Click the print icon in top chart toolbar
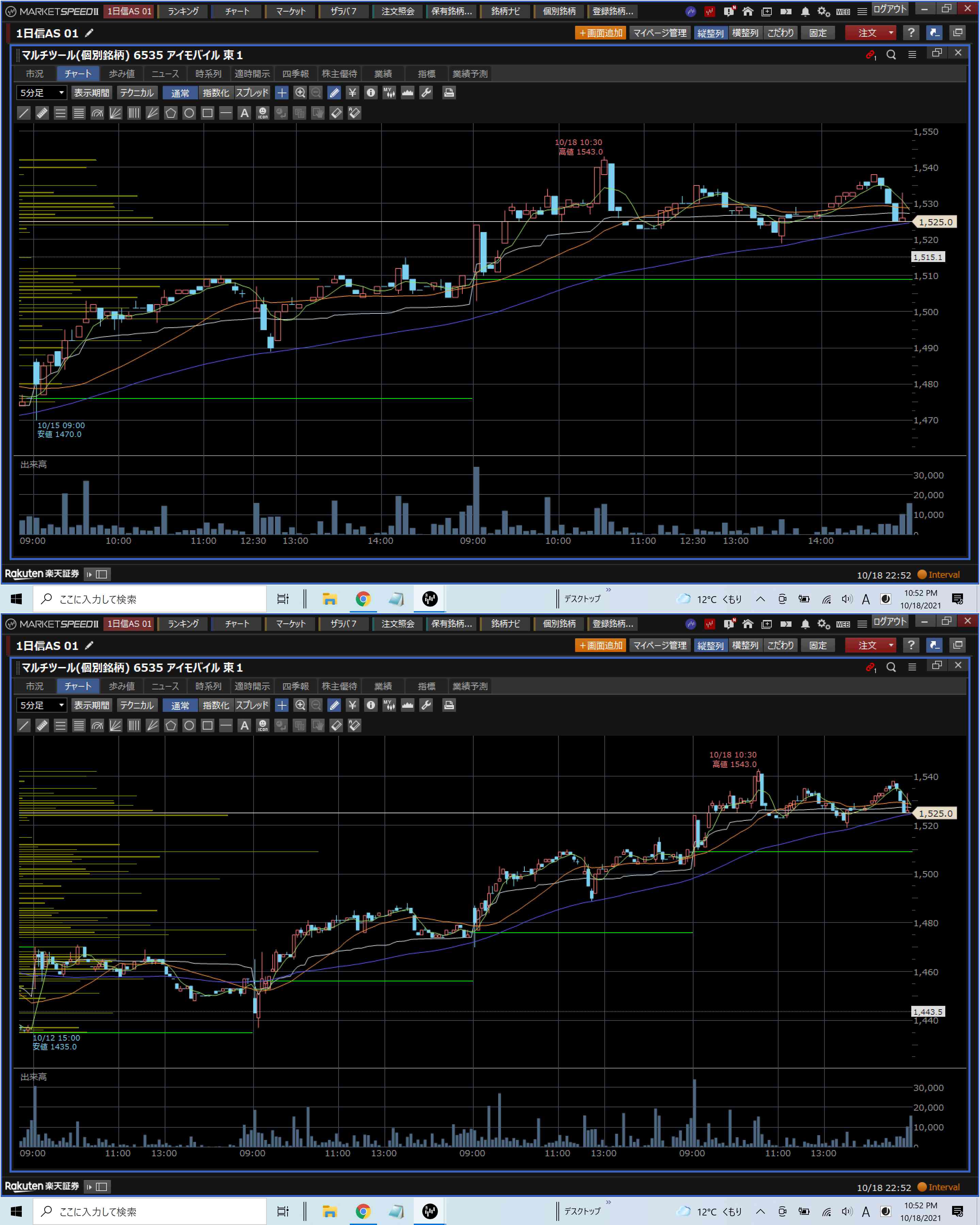 coord(449,93)
